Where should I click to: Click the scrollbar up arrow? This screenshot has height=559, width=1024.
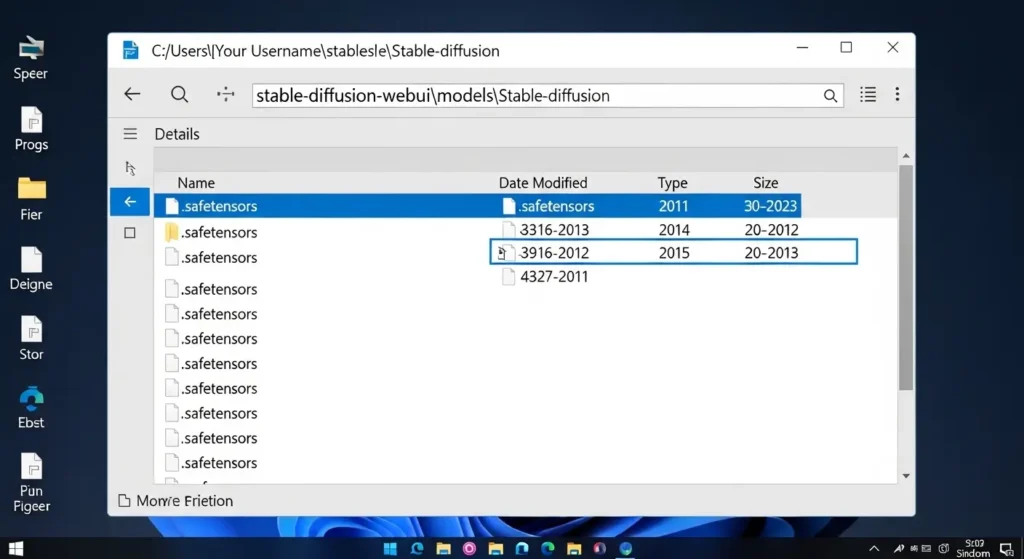(906, 155)
